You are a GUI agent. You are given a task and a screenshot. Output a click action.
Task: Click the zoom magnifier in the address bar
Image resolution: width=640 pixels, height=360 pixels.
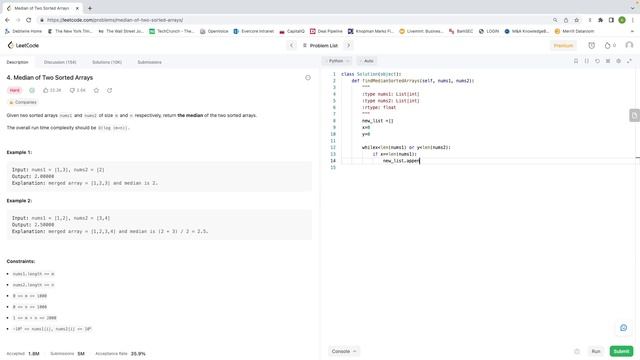pos(555,20)
